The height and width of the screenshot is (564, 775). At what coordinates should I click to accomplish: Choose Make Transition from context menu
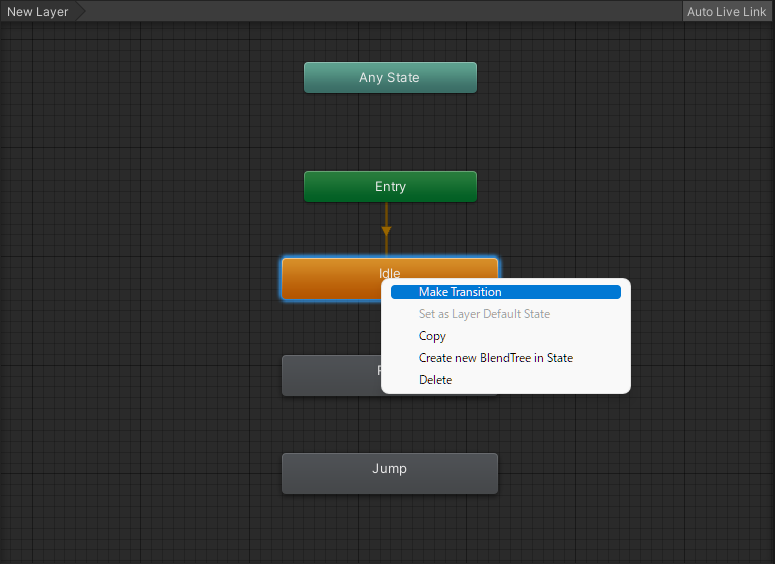click(506, 292)
